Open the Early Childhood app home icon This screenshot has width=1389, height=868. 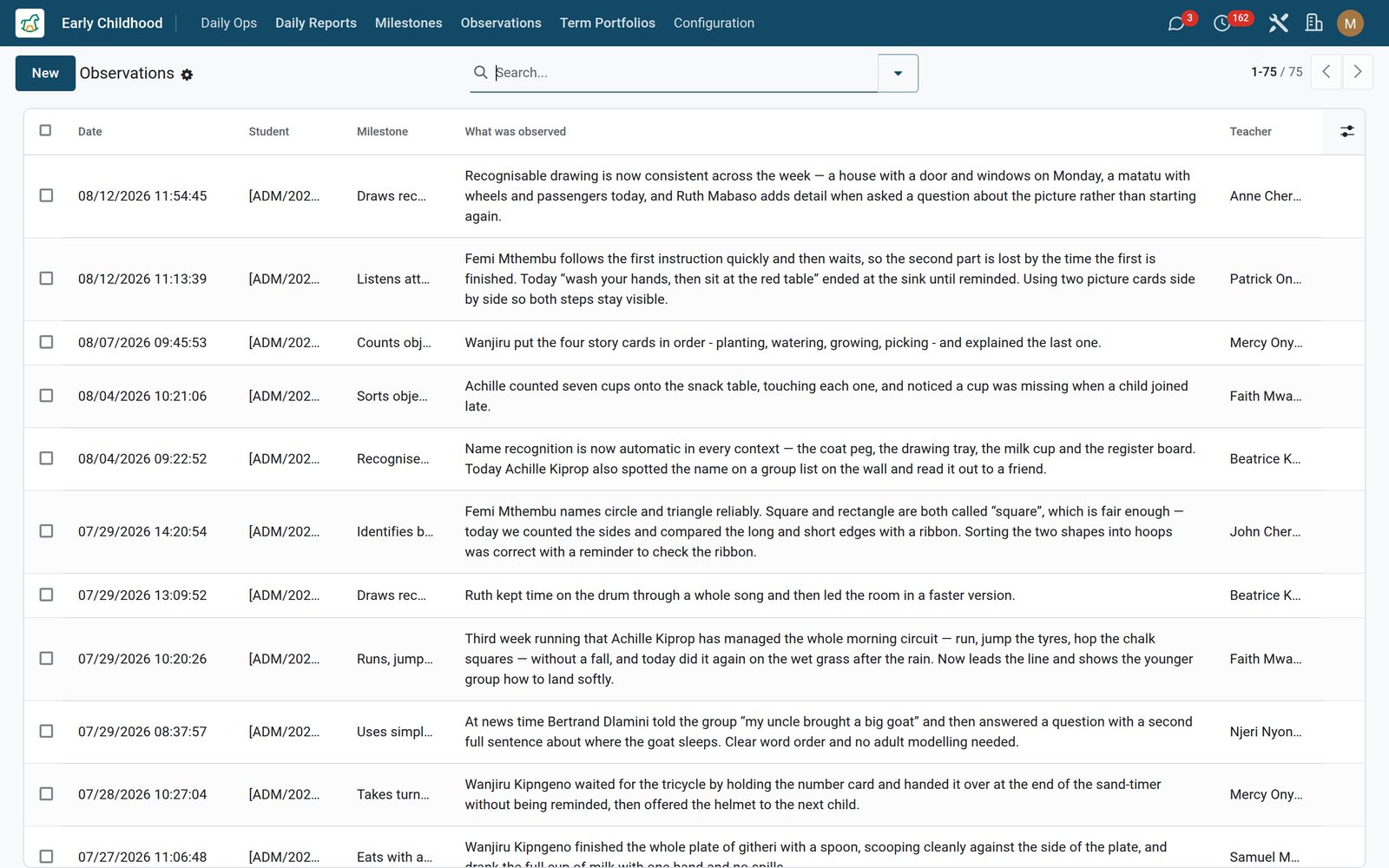coord(30,23)
